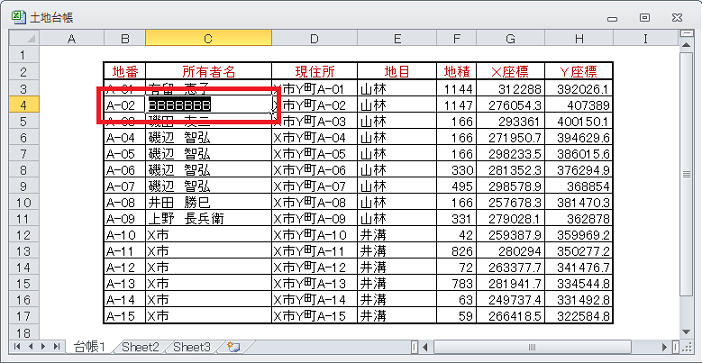Select cell X市Y町A-13
Viewport: 702px width, 363px height.
tap(314, 283)
